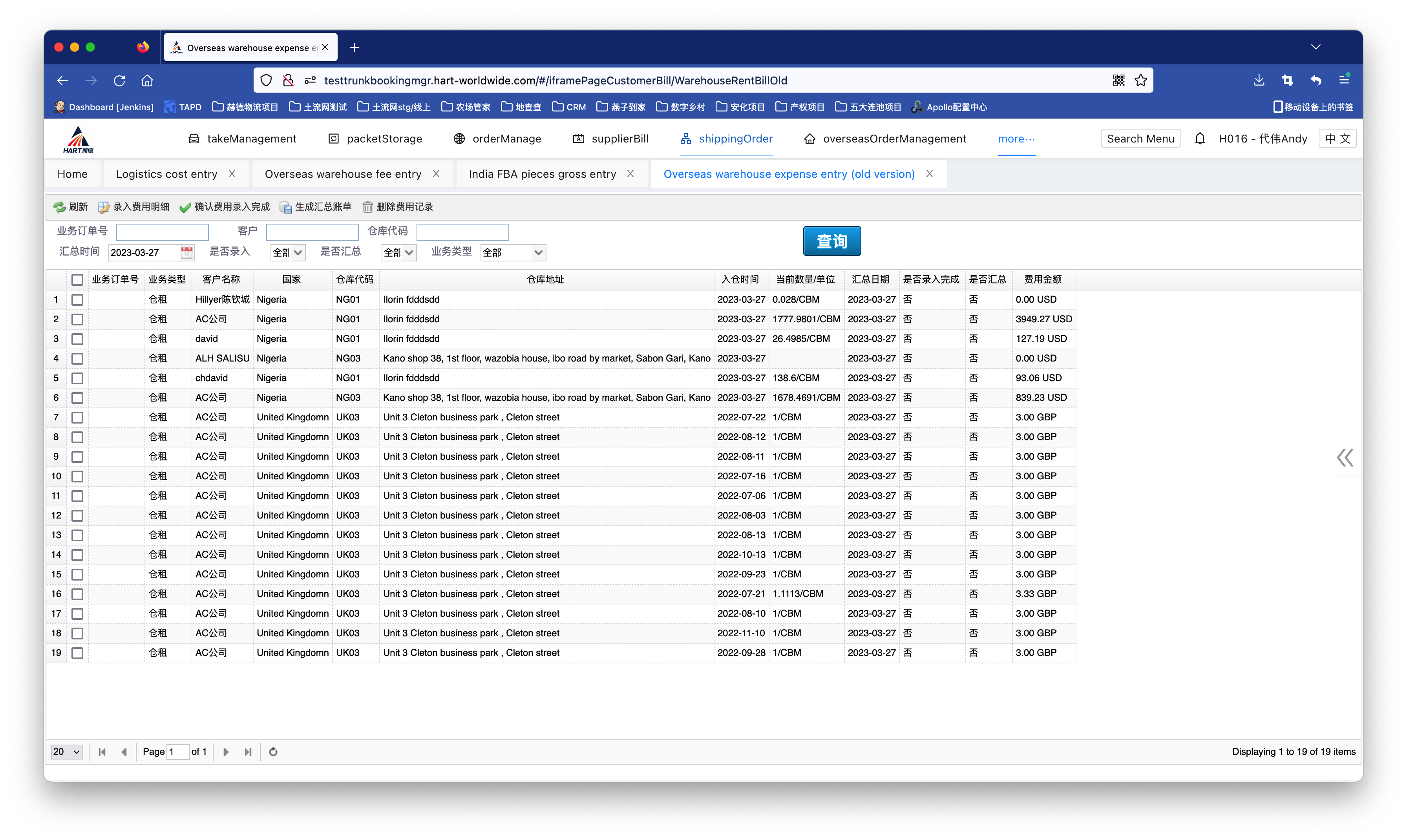Click the 录入费用明细 entry icon
This screenshot has width=1407, height=840.
pos(104,207)
